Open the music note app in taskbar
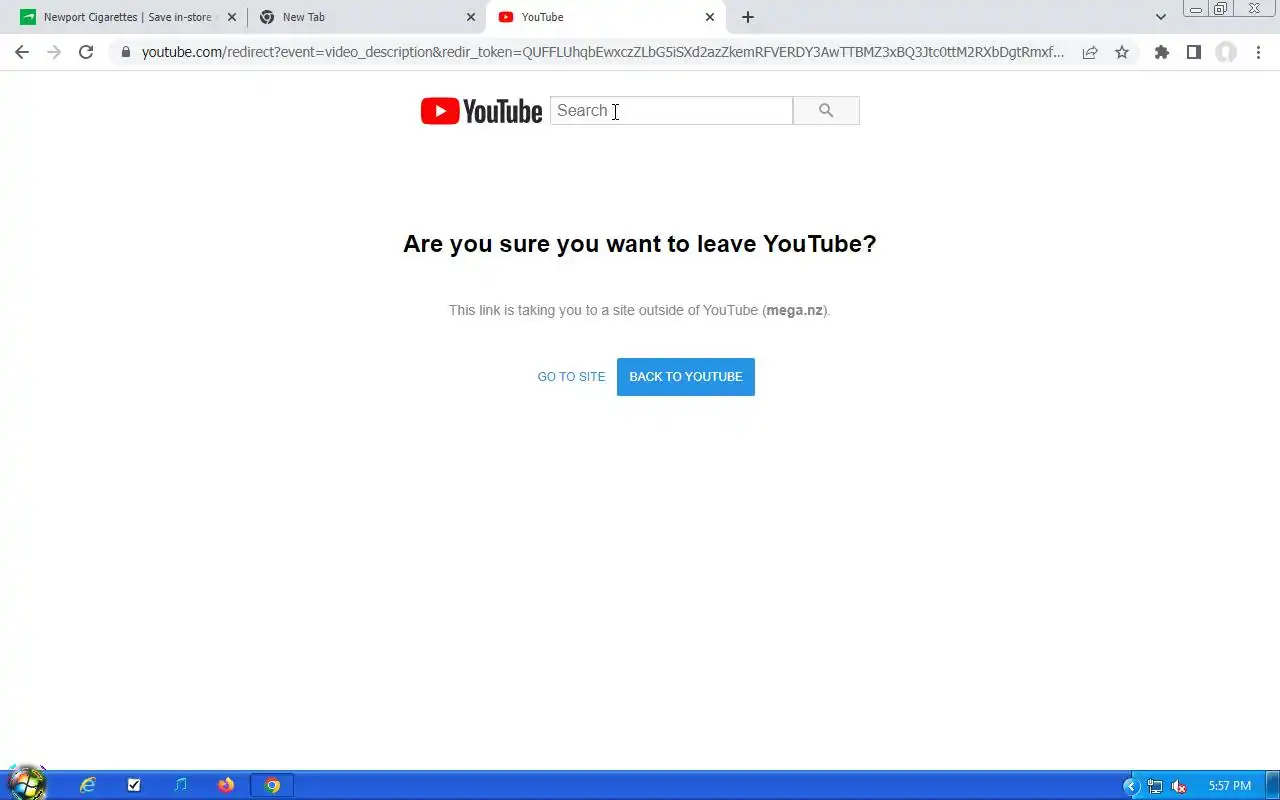1280x800 pixels. [180, 786]
